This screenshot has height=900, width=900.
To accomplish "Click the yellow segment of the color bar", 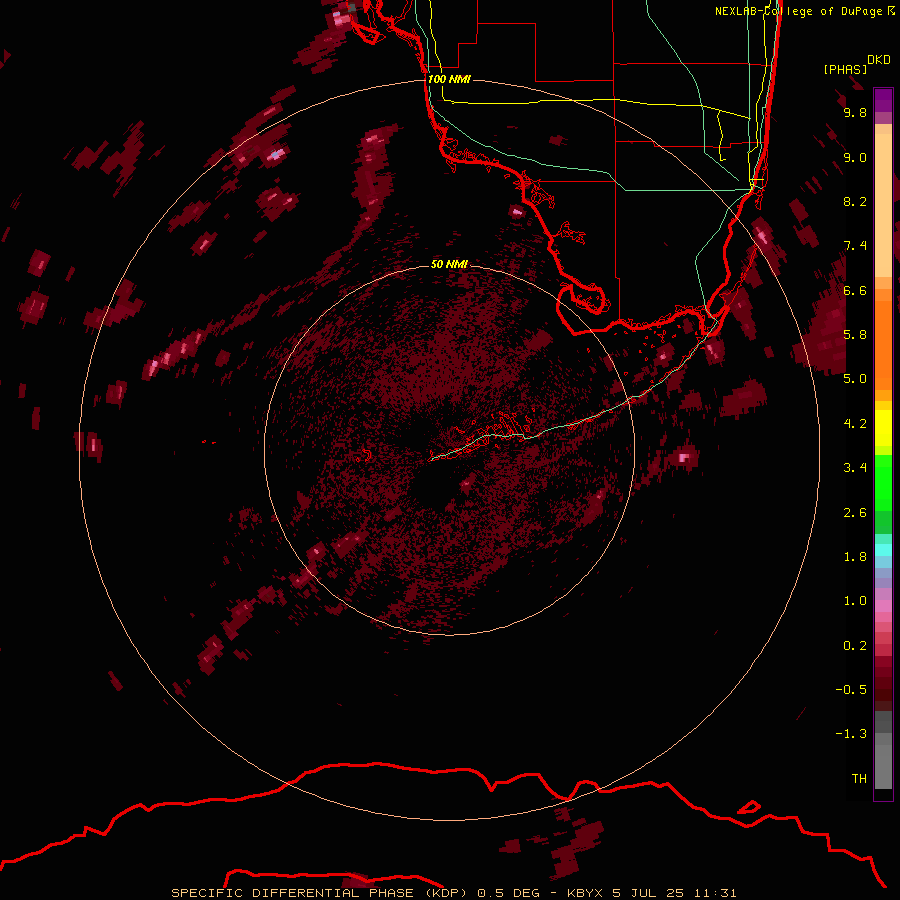I will [x=883, y=428].
